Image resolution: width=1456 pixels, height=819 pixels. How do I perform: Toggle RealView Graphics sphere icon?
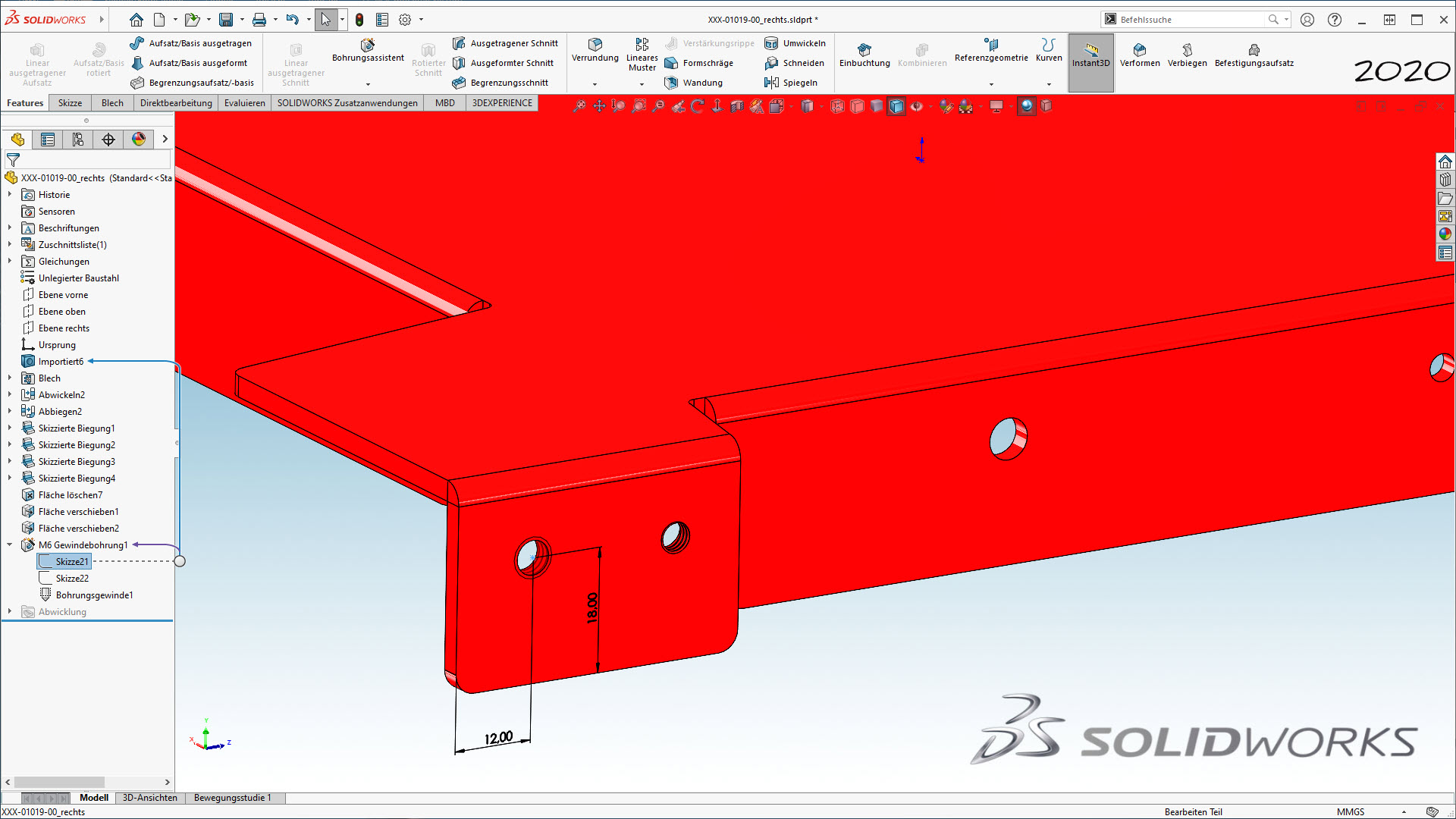[1027, 106]
